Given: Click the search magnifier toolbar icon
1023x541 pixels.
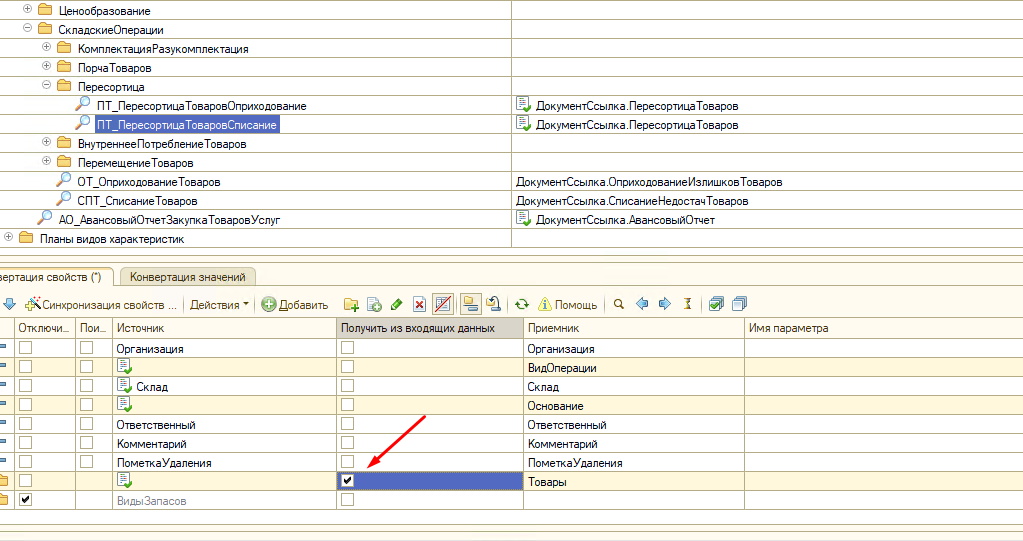Looking at the screenshot, I should (619, 305).
